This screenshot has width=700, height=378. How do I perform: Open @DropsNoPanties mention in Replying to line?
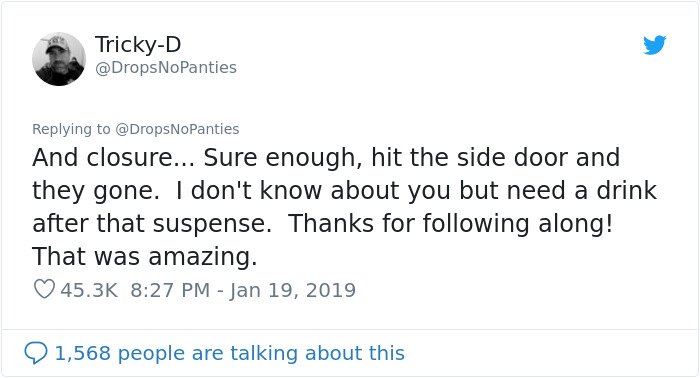pyautogui.click(x=177, y=129)
